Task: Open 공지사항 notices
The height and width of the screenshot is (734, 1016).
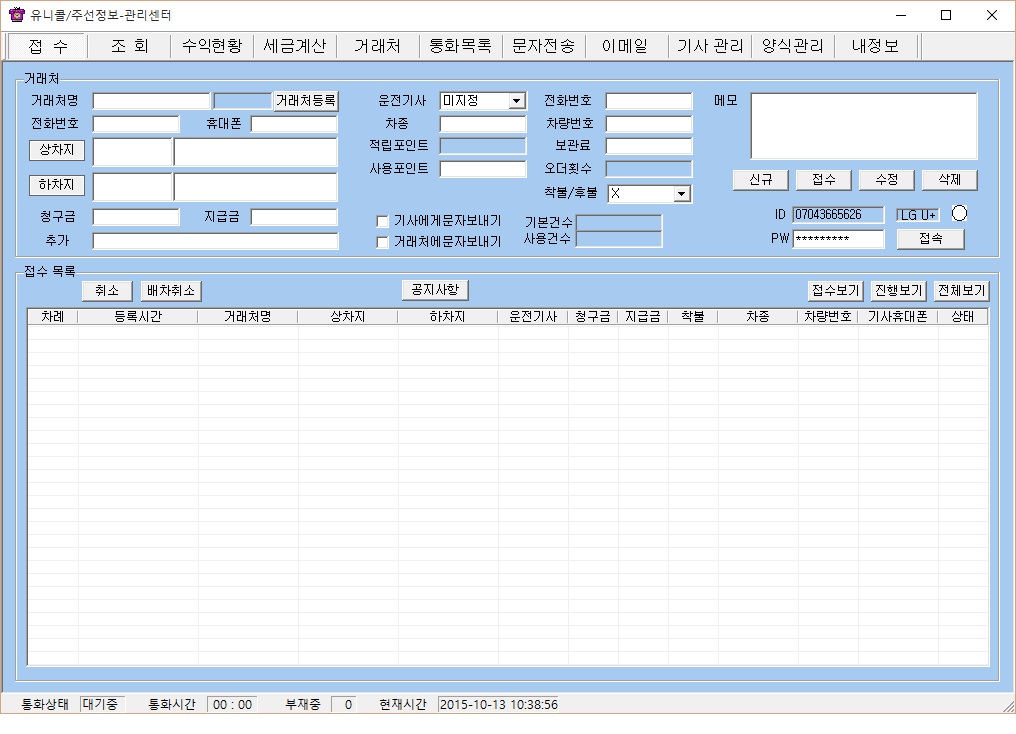Action: pyautogui.click(x=435, y=290)
